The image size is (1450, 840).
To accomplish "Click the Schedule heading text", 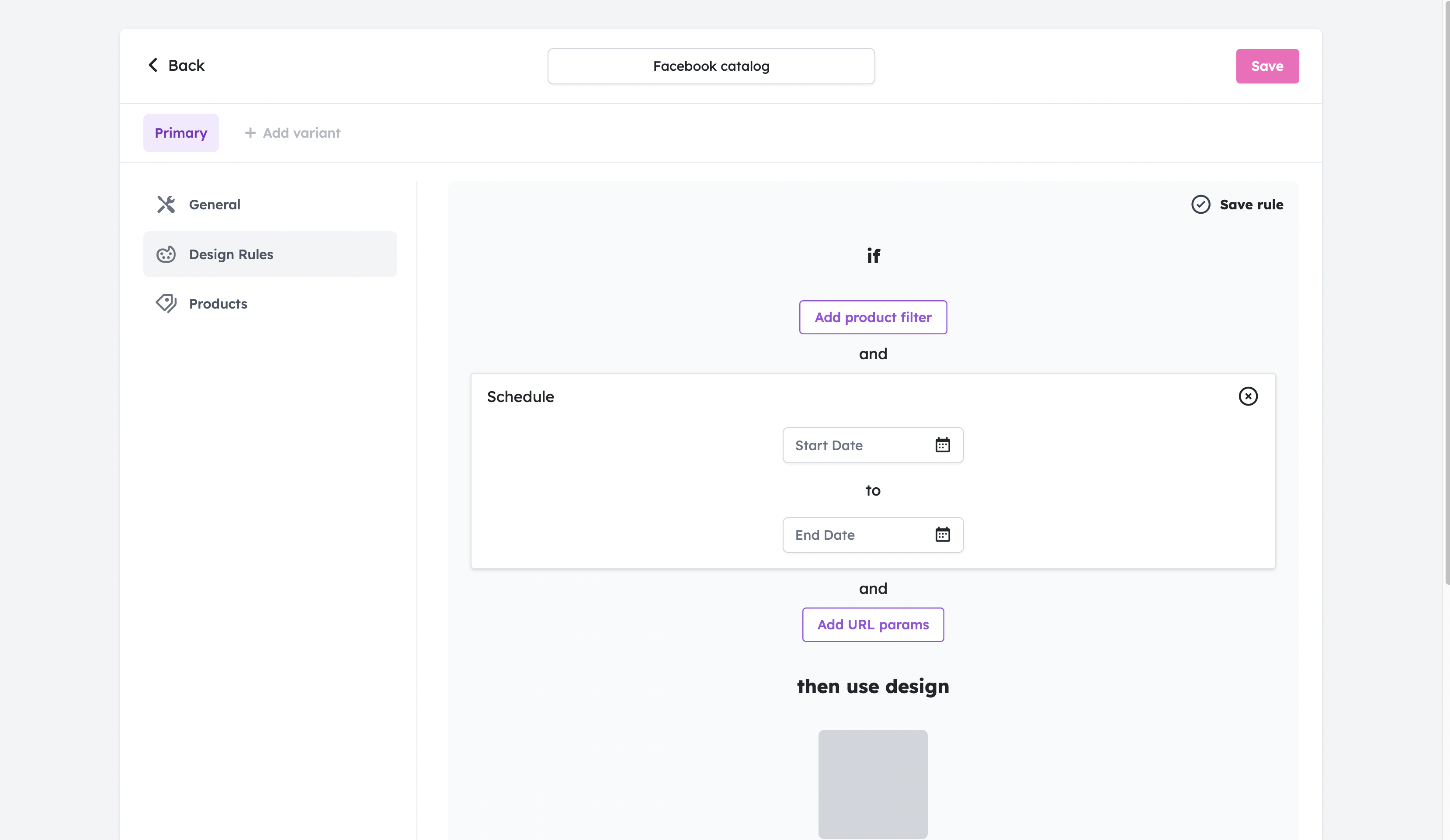I will [x=520, y=397].
